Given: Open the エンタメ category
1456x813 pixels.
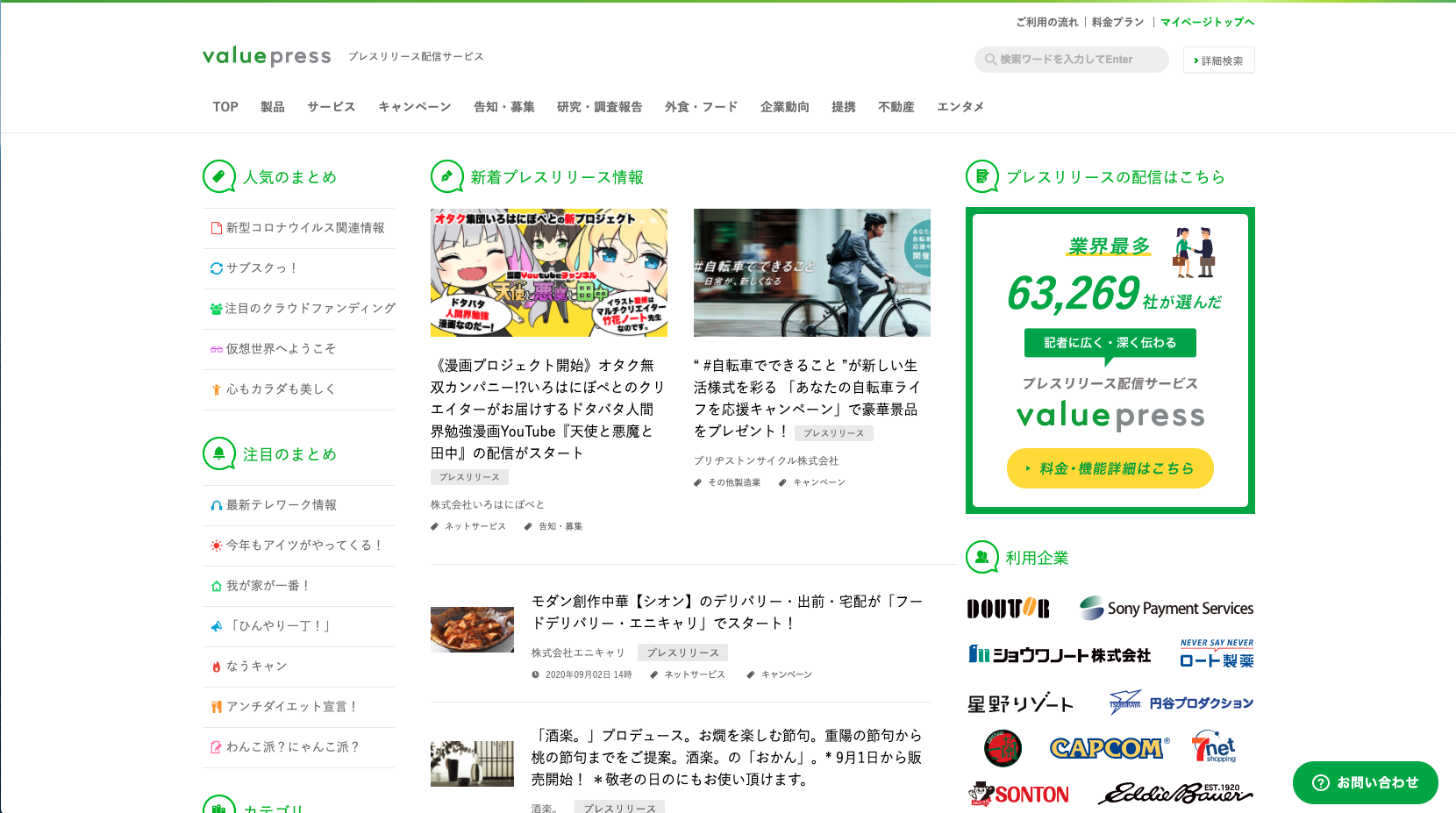Looking at the screenshot, I should point(960,107).
